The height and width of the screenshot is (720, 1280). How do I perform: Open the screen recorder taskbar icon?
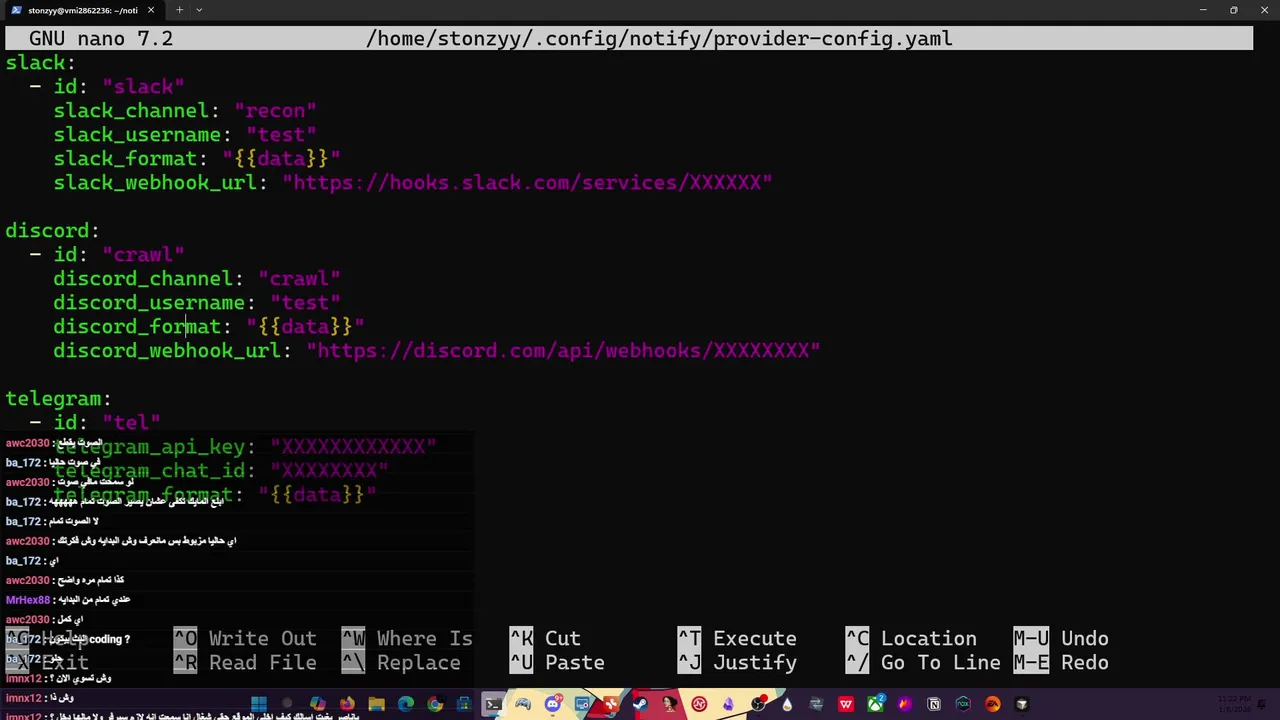click(582, 704)
